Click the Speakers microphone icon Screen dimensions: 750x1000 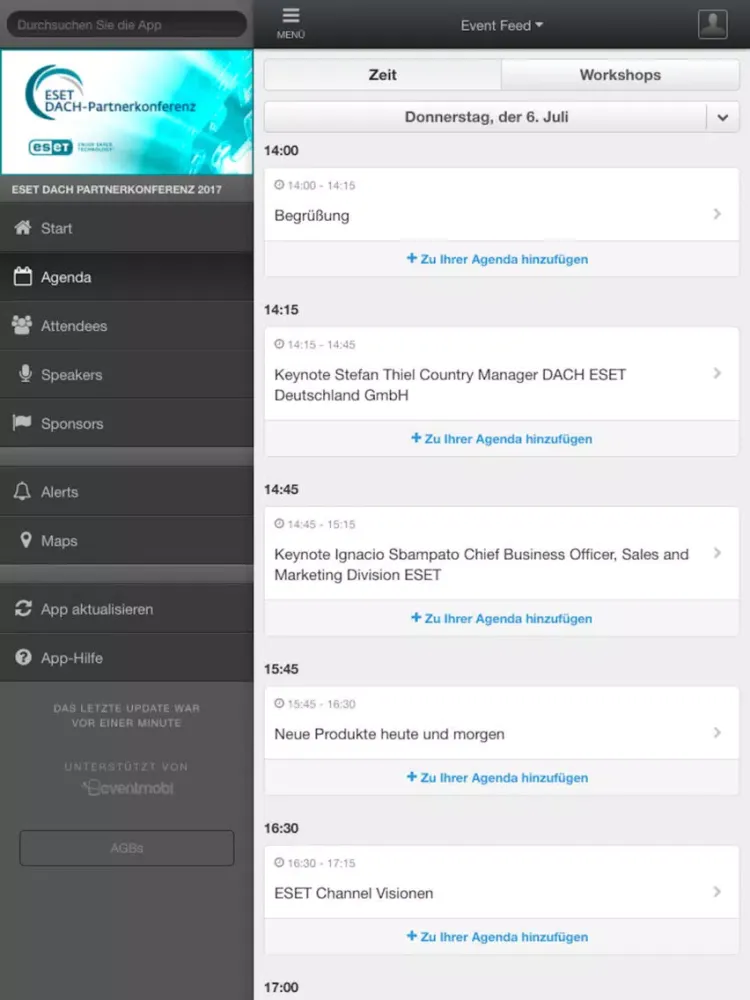[x=26, y=374]
